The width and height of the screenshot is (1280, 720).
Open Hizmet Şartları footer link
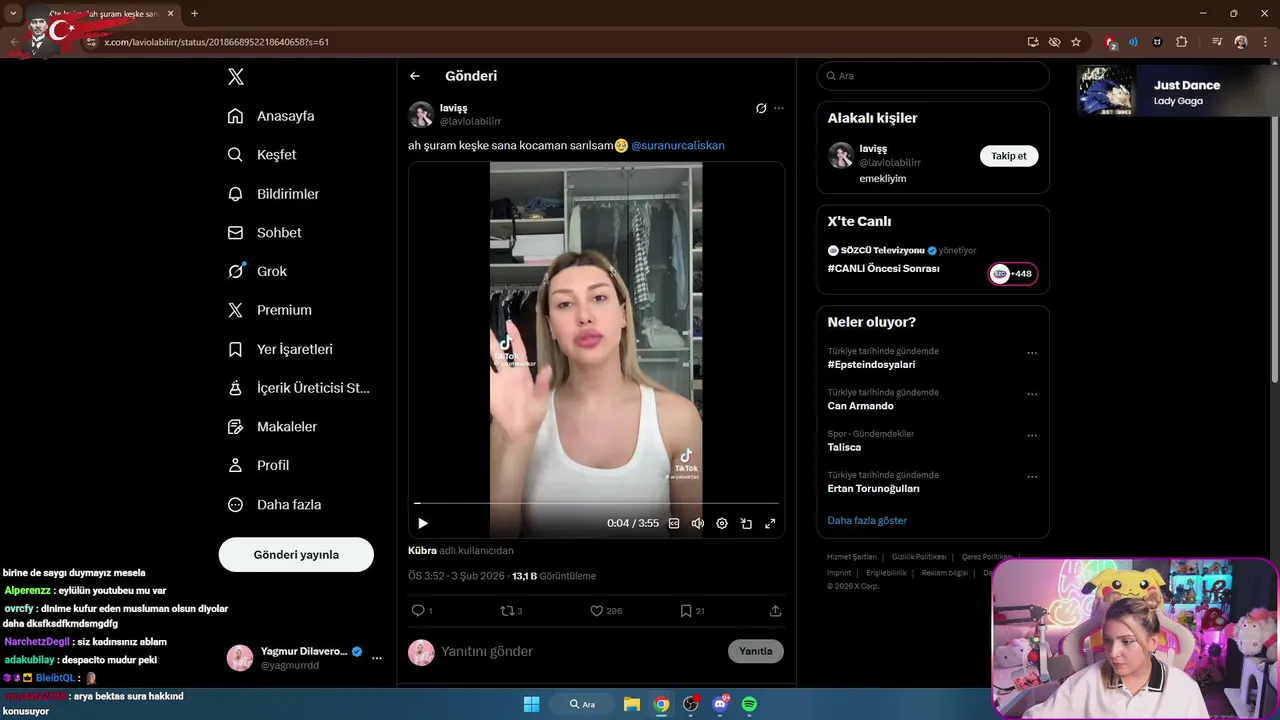coord(851,557)
